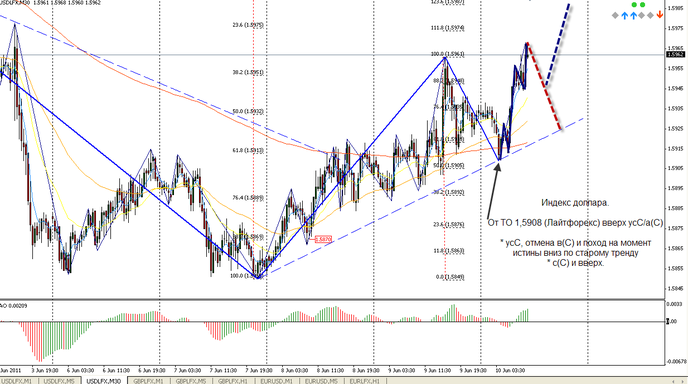Select the dashed red projection line
The width and height of the screenshot is (688, 384).
pos(544,86)
